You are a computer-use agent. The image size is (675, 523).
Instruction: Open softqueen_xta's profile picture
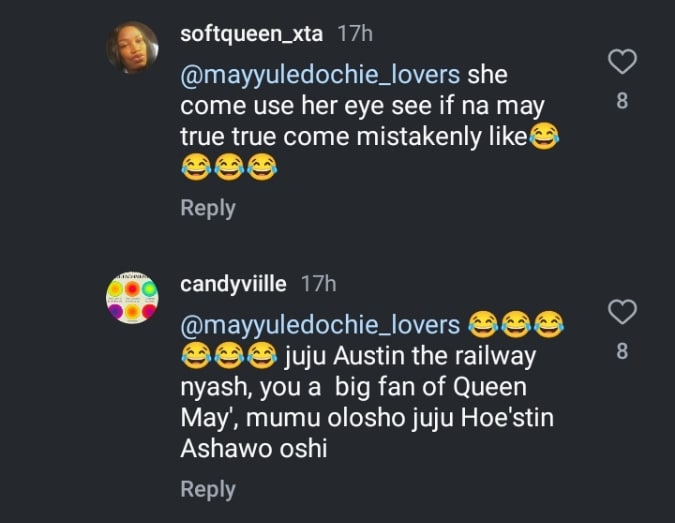point(132,47)
